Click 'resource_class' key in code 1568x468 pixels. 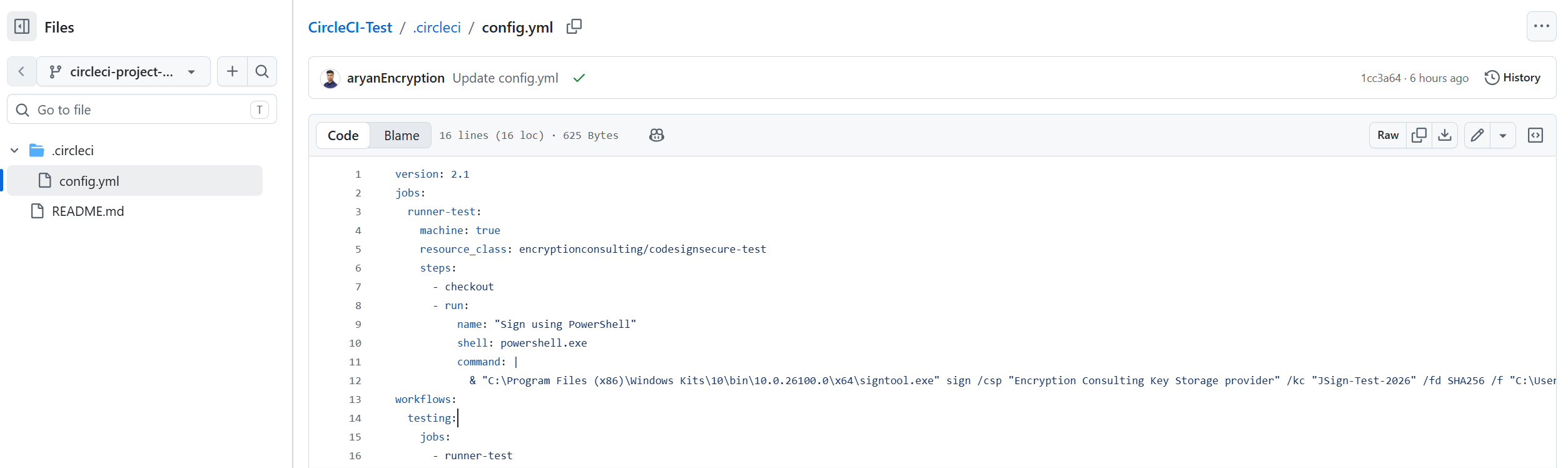(x=463, y=250)
